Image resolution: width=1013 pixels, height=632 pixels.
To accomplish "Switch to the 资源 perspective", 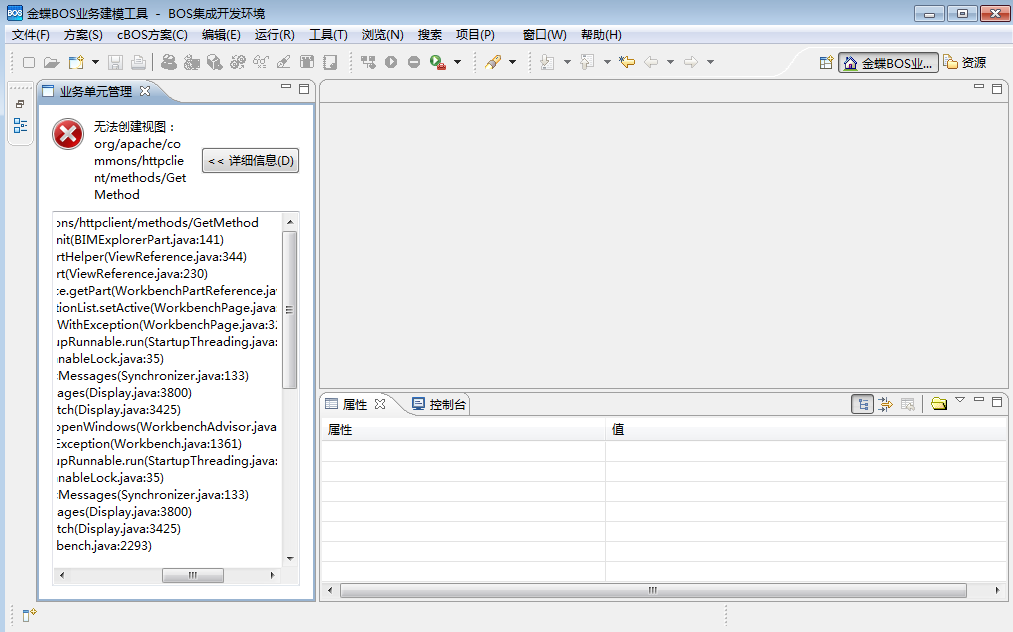I will (965, 63).
